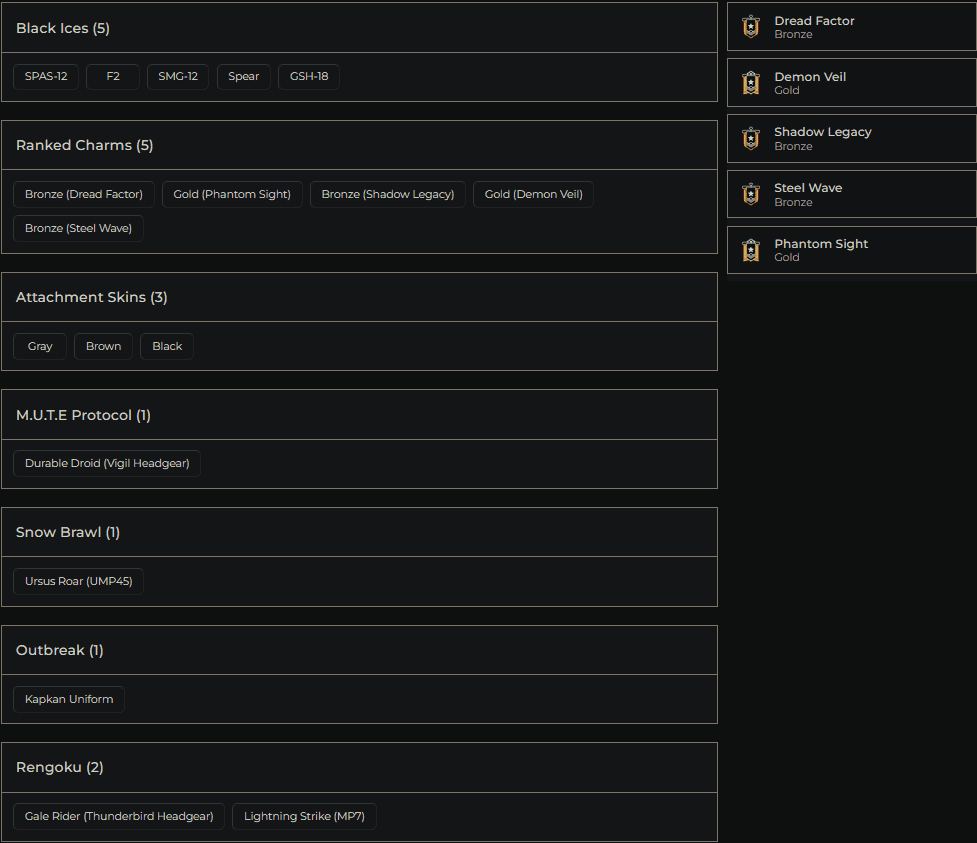Click the Gale Rider (Thunderbird Headgear) item
This screenshot has height=843, width=977.
tap(118, 816)
